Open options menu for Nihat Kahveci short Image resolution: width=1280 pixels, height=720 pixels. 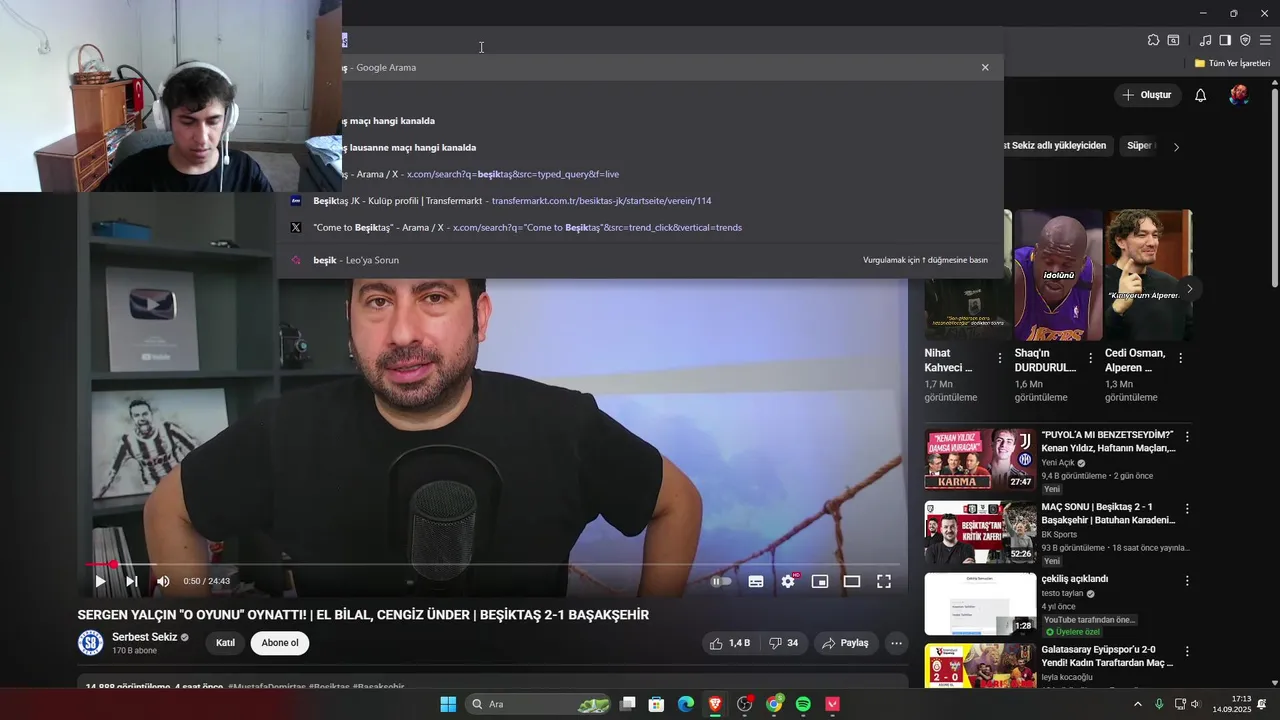(x=1000, y=358)
